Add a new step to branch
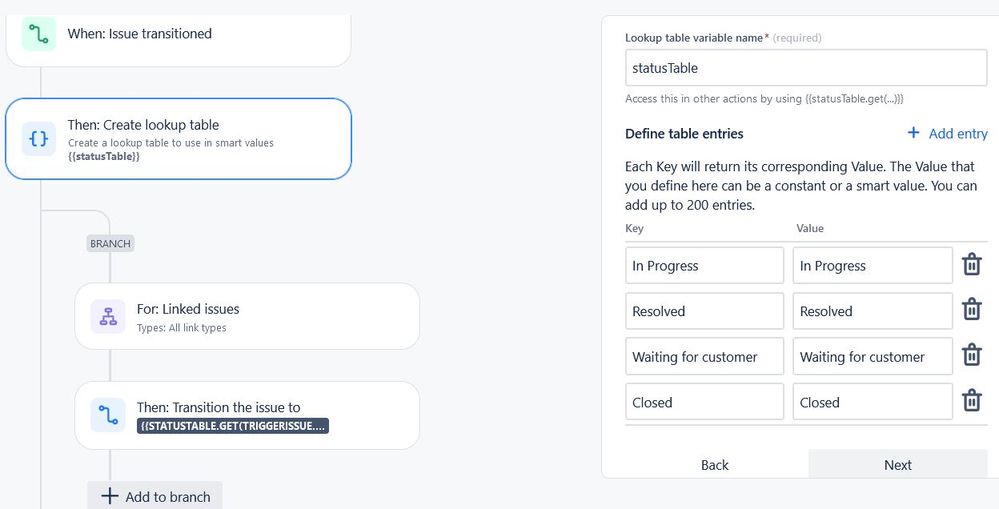The image size is (999, 509). tap(155, 496)
